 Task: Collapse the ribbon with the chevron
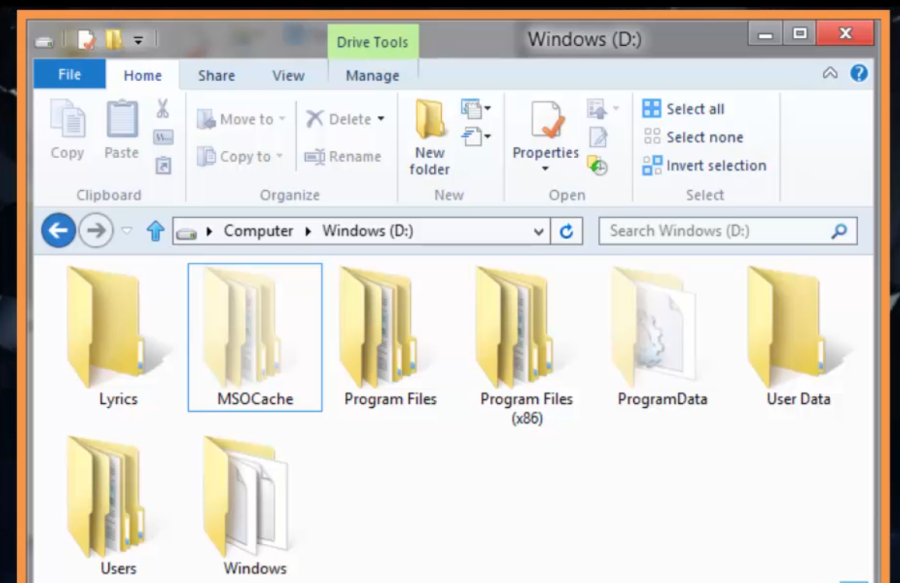pyautogui.click(x=830, y=73)
